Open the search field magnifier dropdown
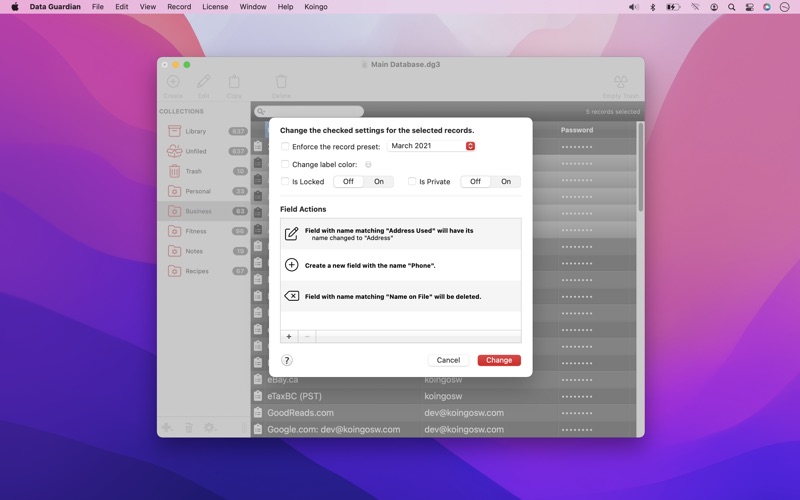 click(261, 111)
